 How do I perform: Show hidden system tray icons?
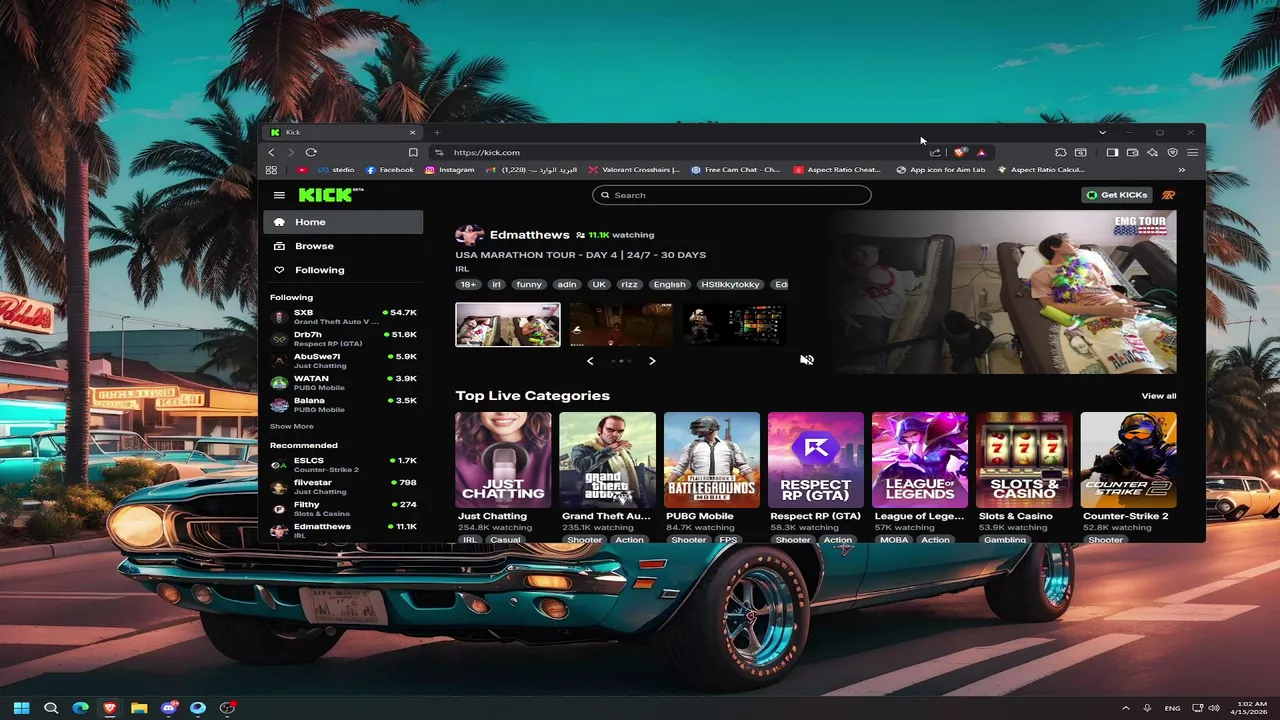[1126, 708]
